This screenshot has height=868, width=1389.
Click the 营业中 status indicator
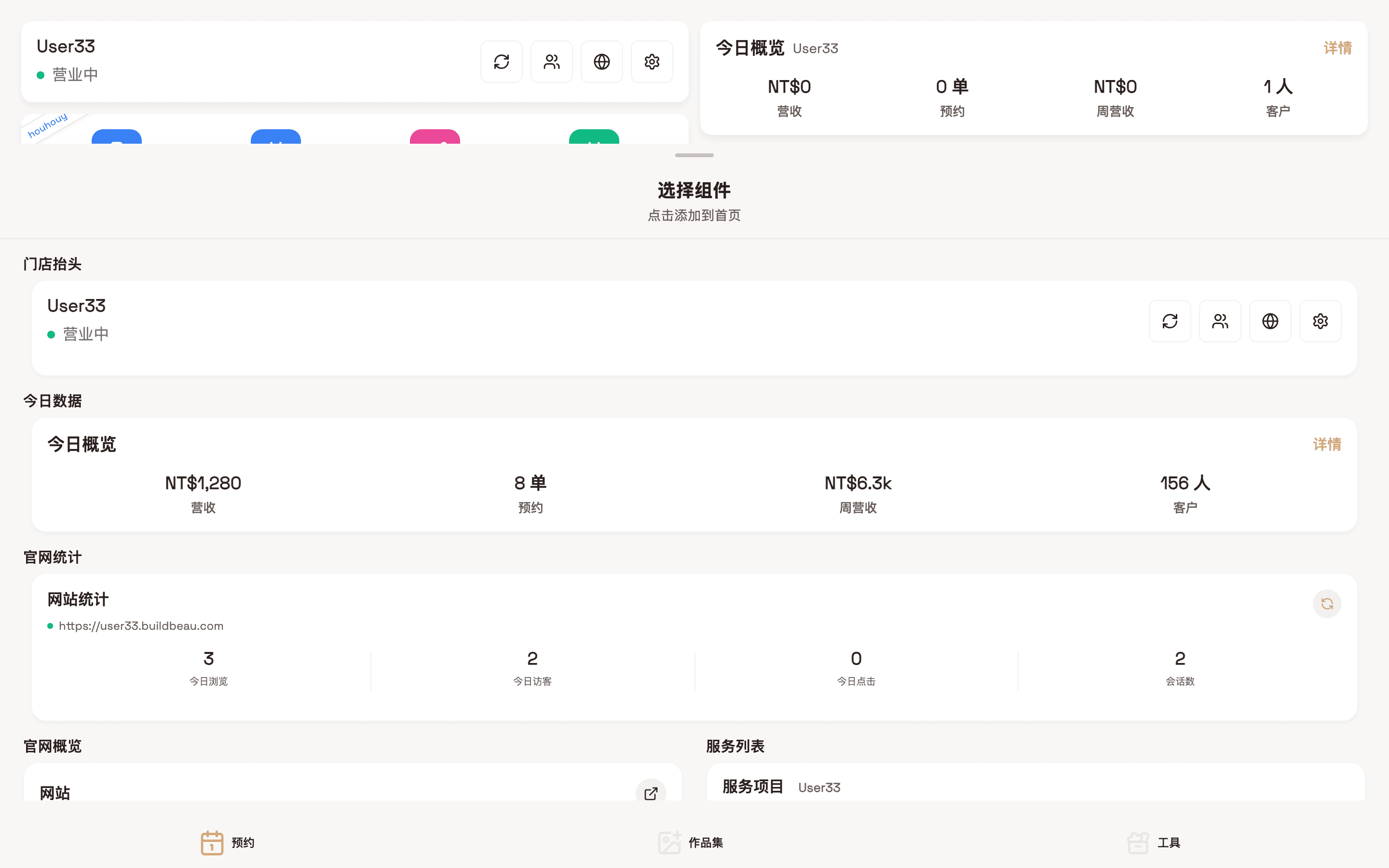click(75, 74)
